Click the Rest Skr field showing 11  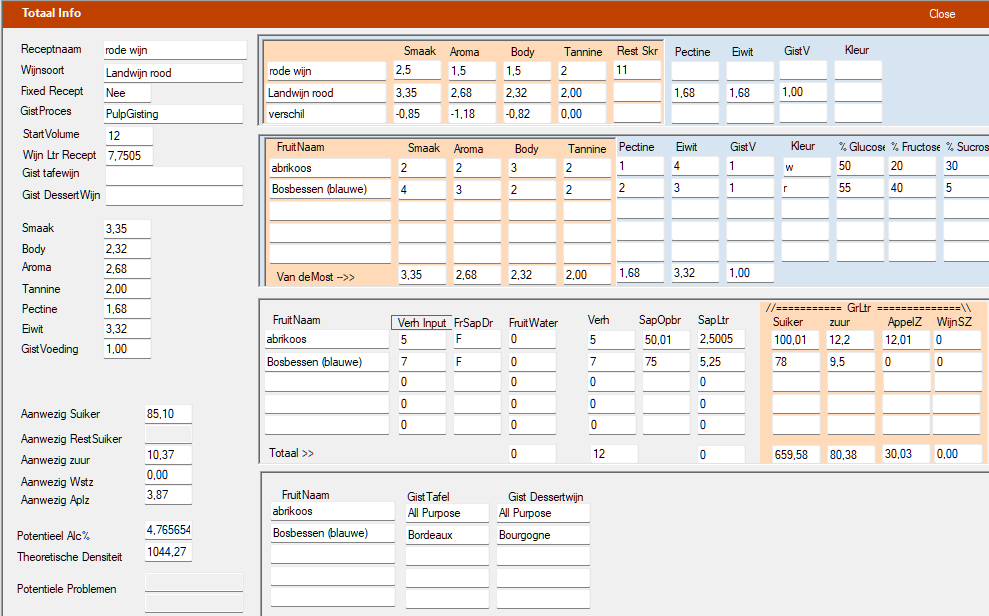(x=637, y=70)
